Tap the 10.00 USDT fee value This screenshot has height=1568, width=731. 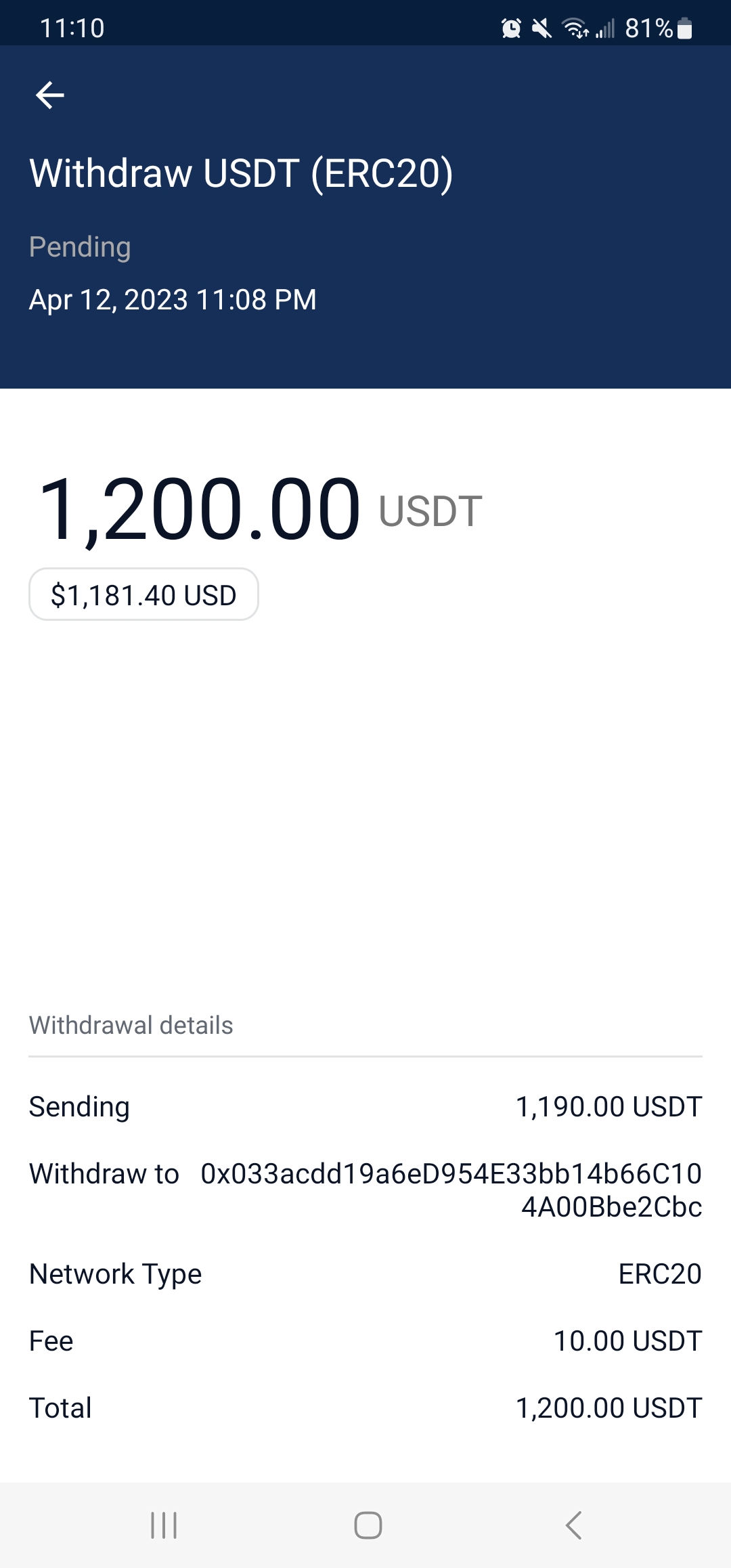point(627,1341)
